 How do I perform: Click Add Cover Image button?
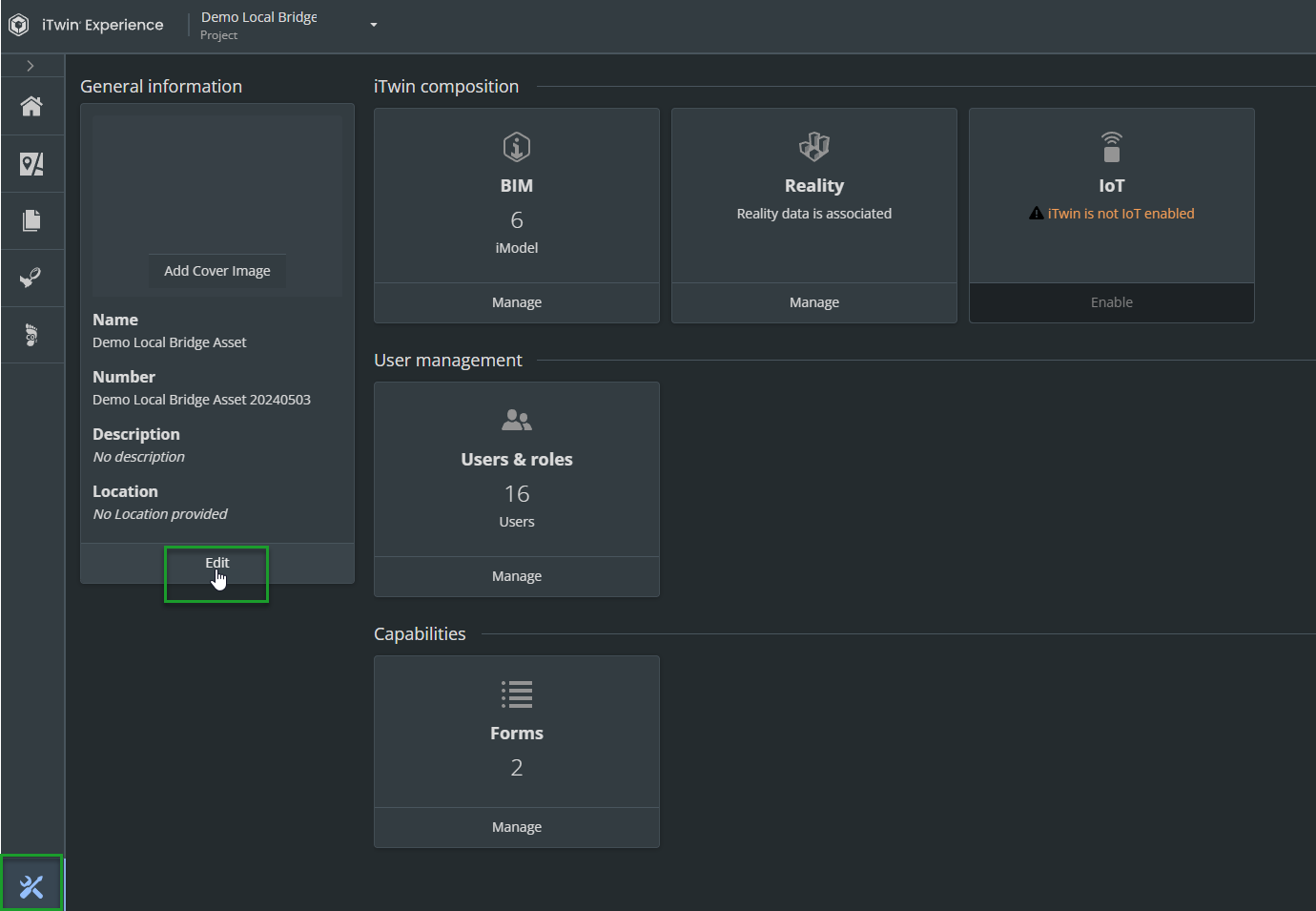pos(217,271)
